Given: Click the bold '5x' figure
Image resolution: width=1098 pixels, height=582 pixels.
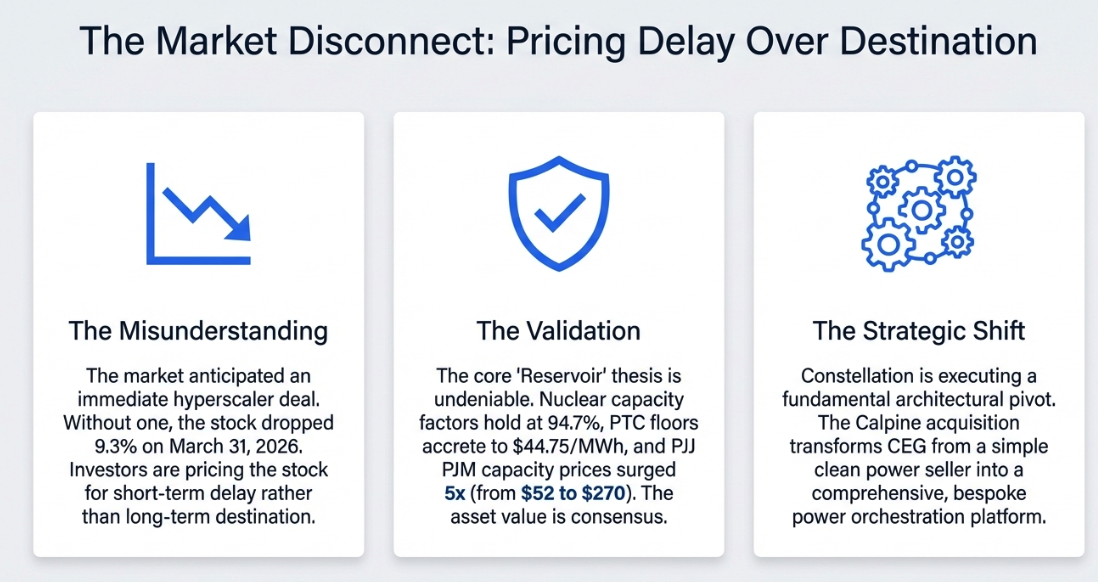Looking at the screenshot, I should pyautogui.click(x=454, y=493).
